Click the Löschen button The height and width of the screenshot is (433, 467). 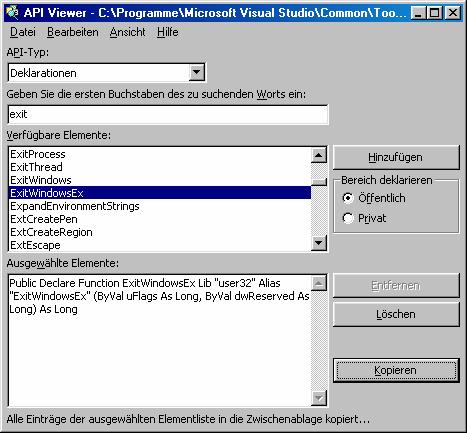[396, 314]
